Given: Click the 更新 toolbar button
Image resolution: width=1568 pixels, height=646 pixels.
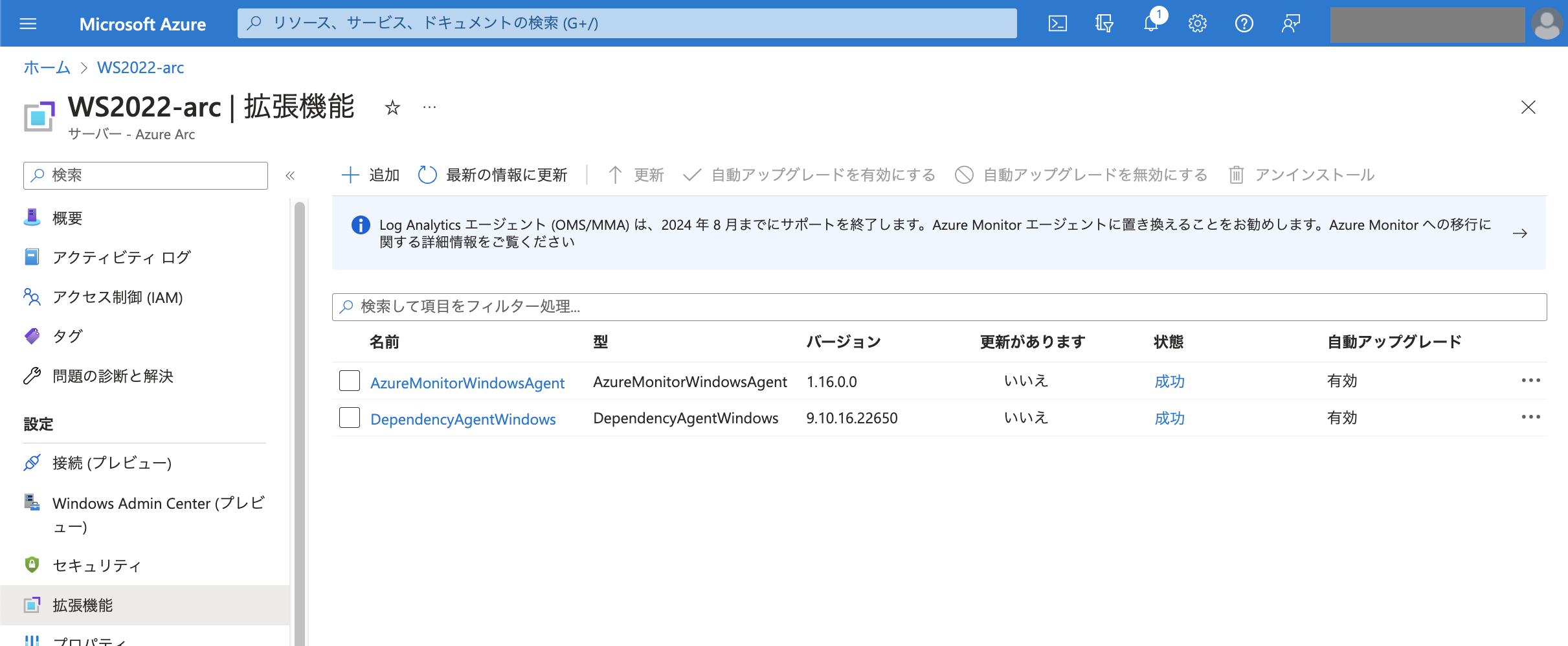Looking at the screenshot, I should pyautogui.click(x=636, y=175).
